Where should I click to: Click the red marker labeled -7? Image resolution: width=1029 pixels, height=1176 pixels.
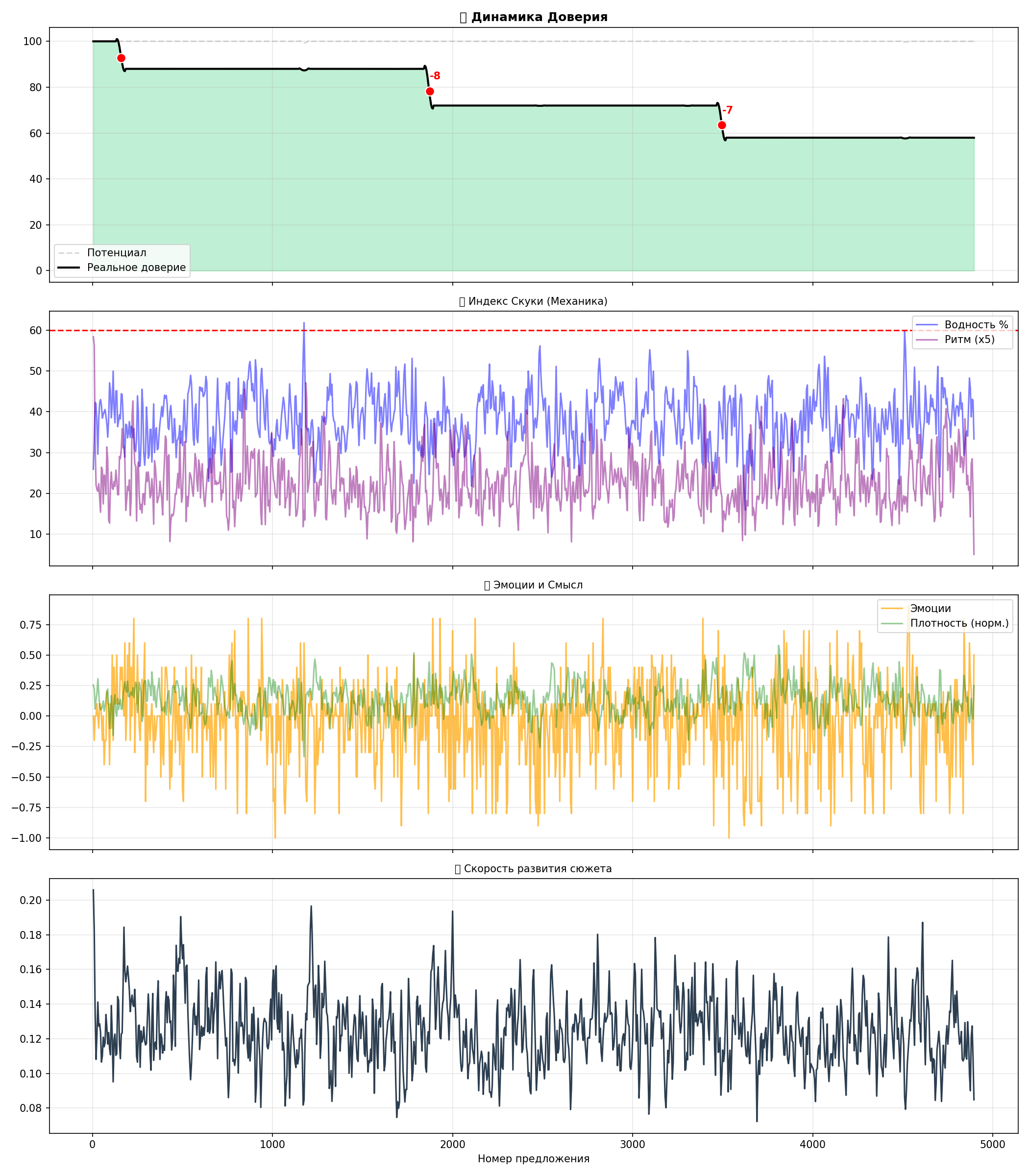click(722, 125)
